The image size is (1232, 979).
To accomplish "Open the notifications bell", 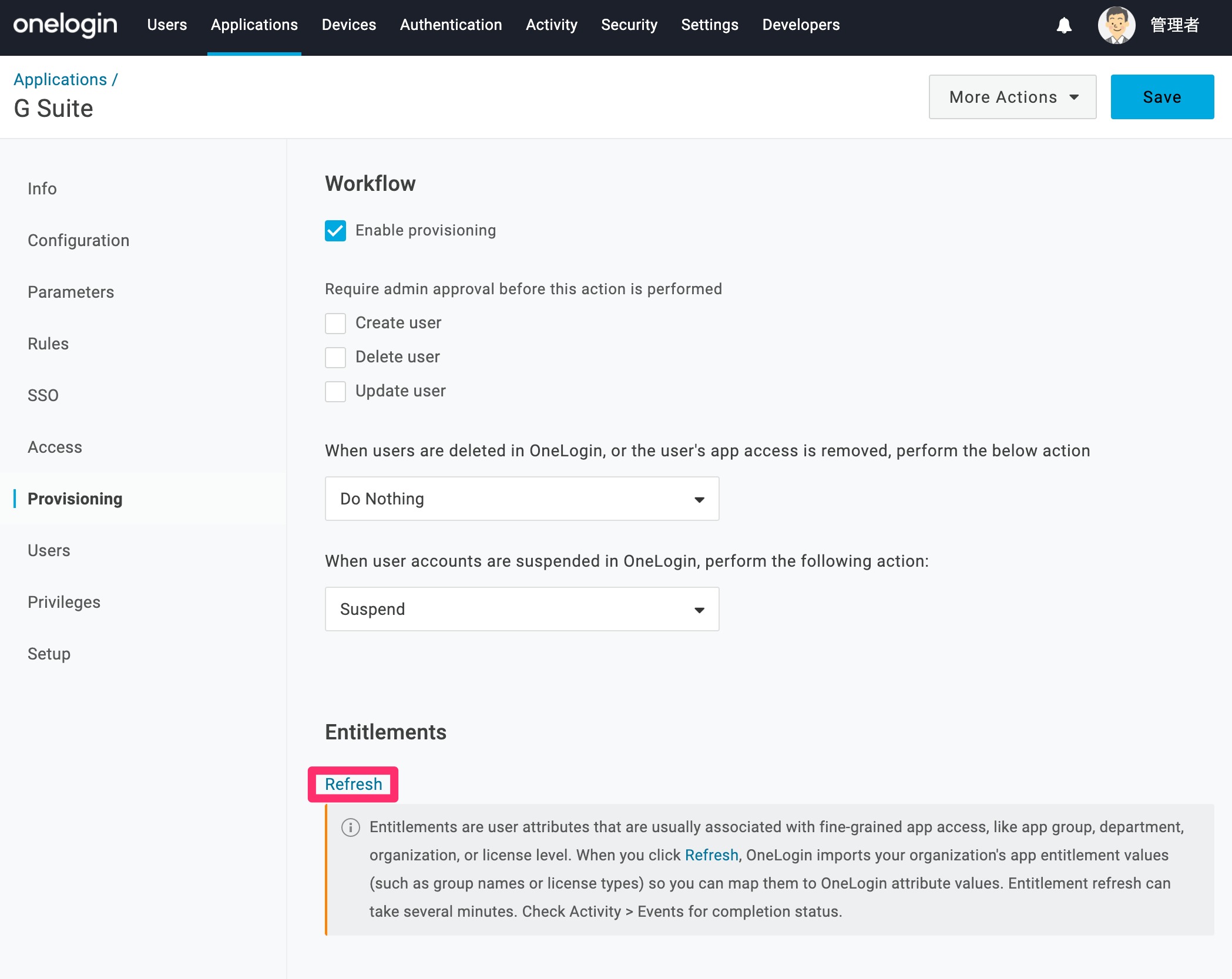I will (1064, 25).
